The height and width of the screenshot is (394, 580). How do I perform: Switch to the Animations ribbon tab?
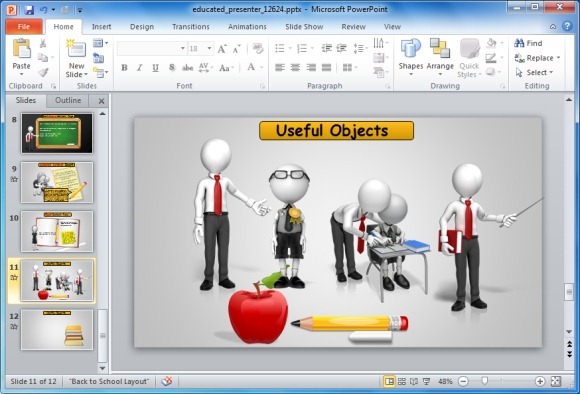coord(247,27)
